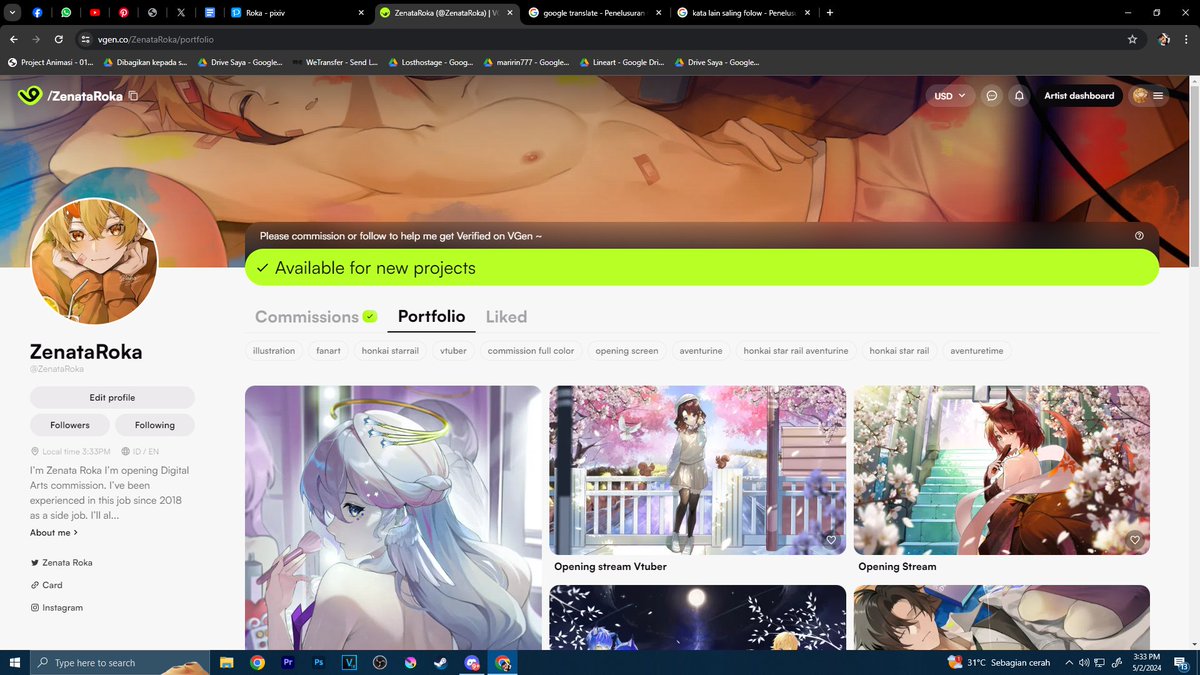This screenshot has width=1200, height=675.
Task: Open the tab search dropdown arrow
Action: [x=13, y=13]
